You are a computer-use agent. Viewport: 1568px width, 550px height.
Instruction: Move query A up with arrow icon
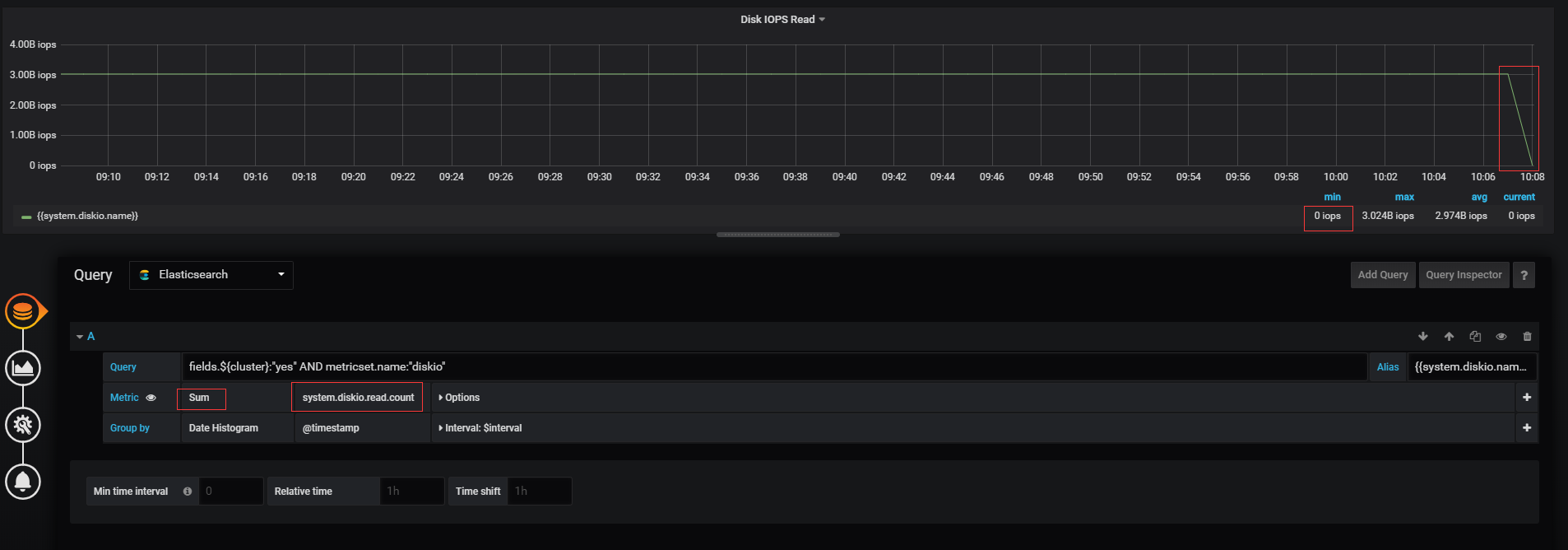point(1450,337)
